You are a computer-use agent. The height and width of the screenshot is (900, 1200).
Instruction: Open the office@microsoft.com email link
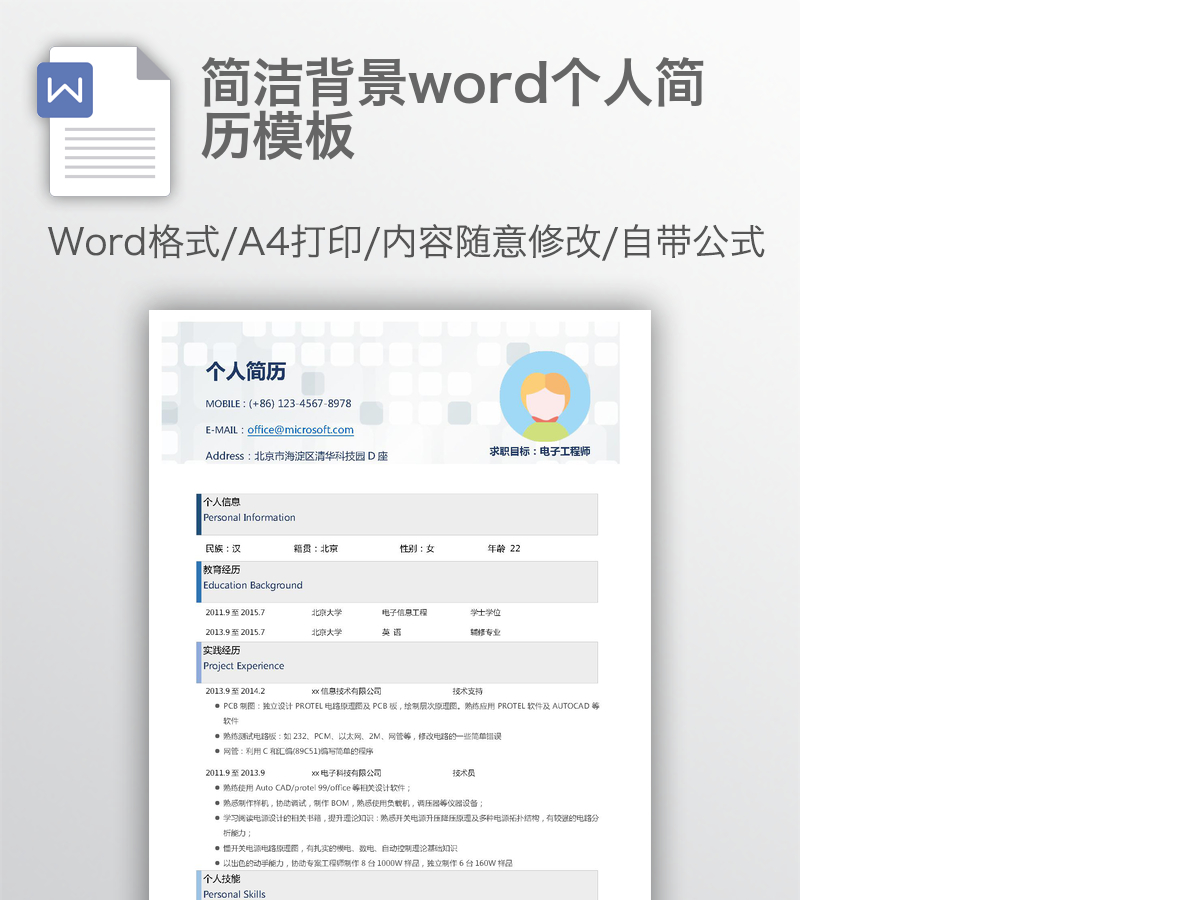[300, 430]
